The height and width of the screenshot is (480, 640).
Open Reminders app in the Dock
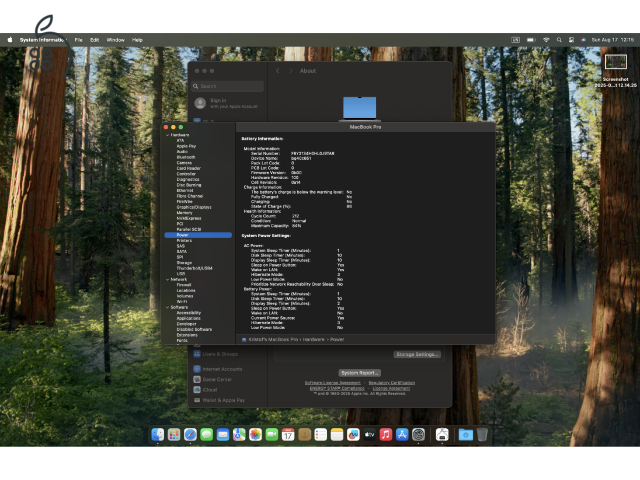point(321,435)
